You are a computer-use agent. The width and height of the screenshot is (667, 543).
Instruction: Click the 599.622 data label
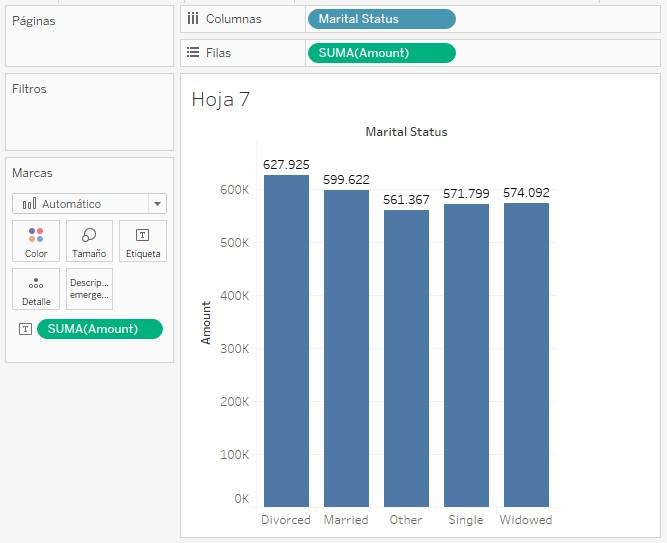(x=346, y=180)
